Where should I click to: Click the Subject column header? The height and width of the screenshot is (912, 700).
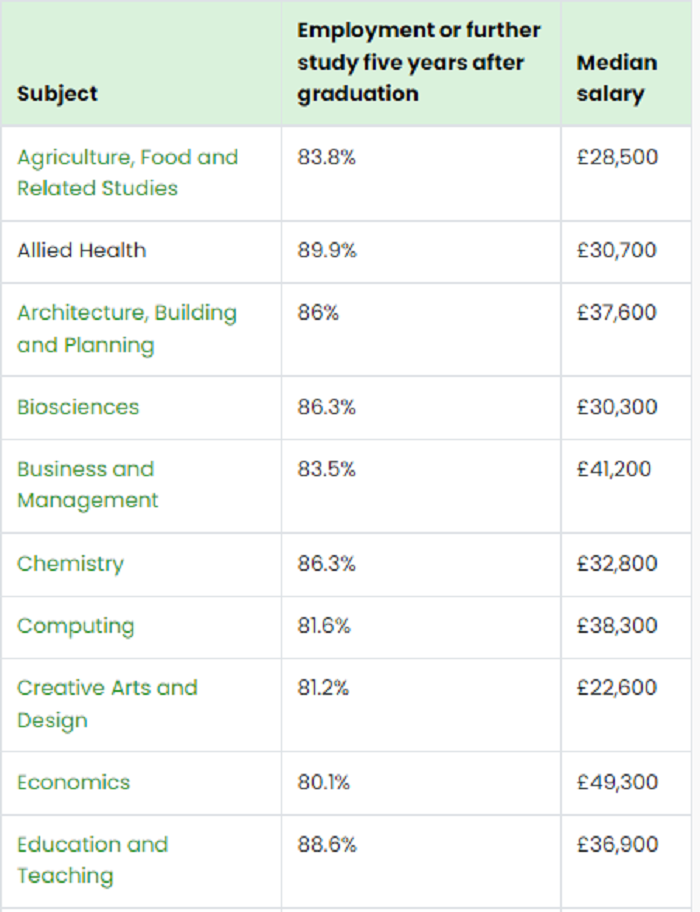[x=57, y=93]
